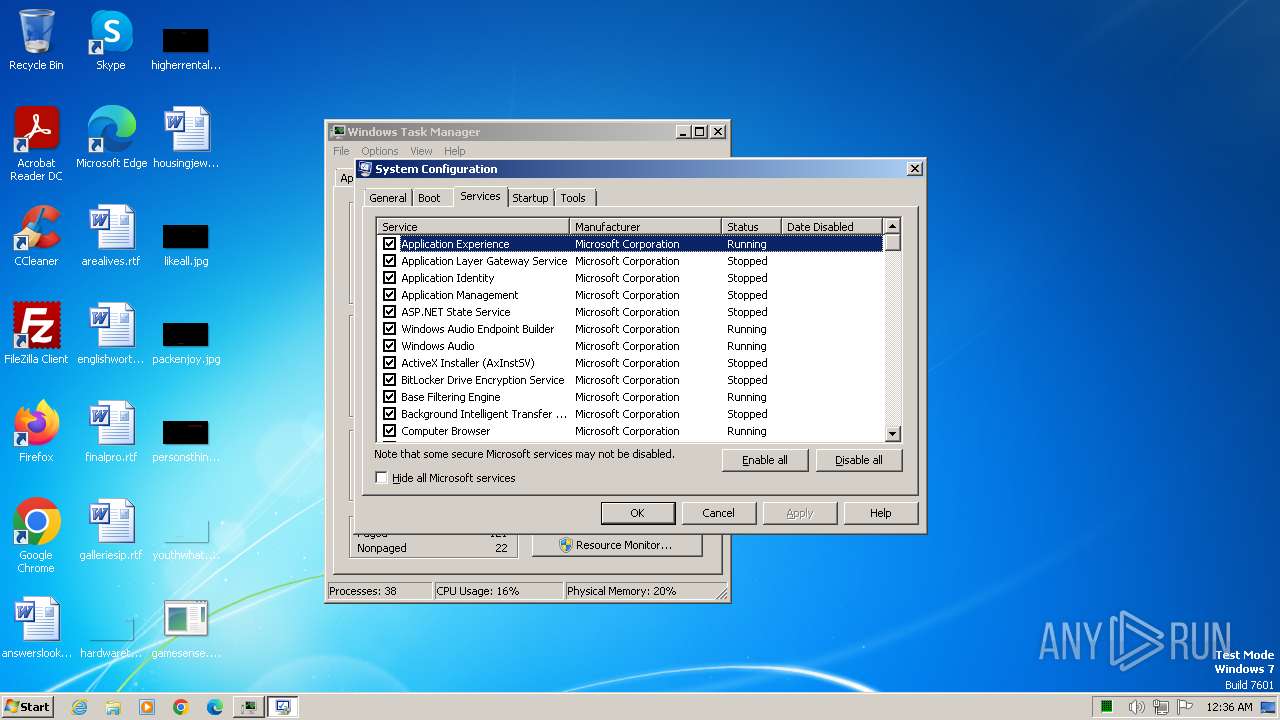Uncheck ActiveX Installer service checkbox
Screen dimensions: 1280x720
click(390, 363)
